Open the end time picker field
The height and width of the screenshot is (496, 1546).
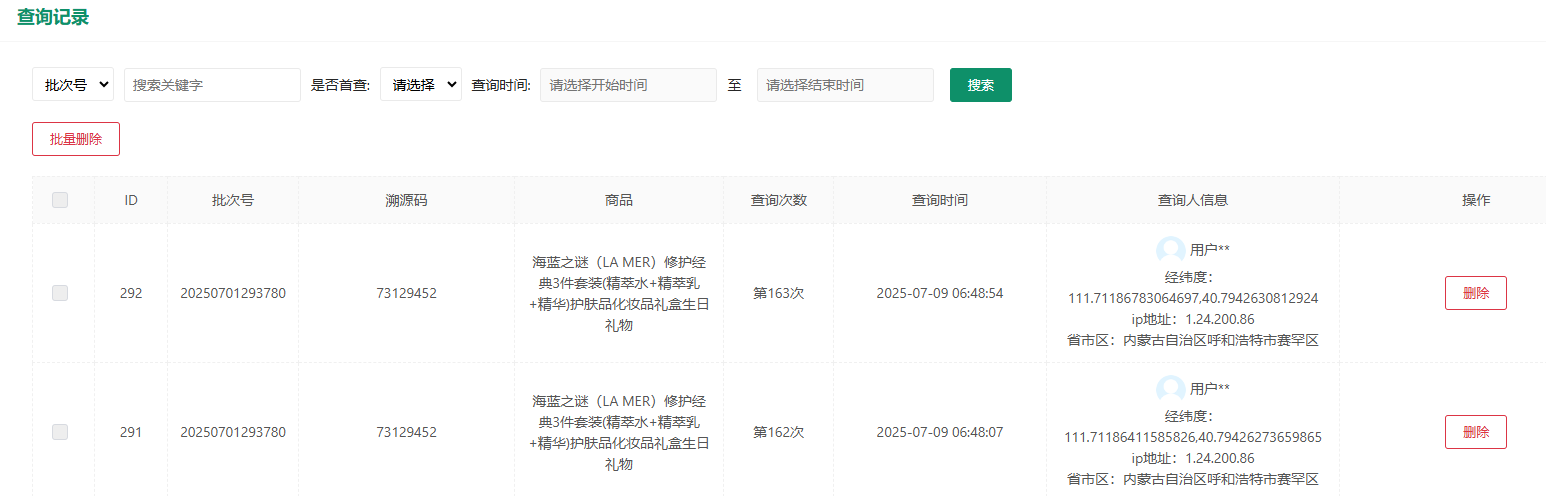pos(845,85)
